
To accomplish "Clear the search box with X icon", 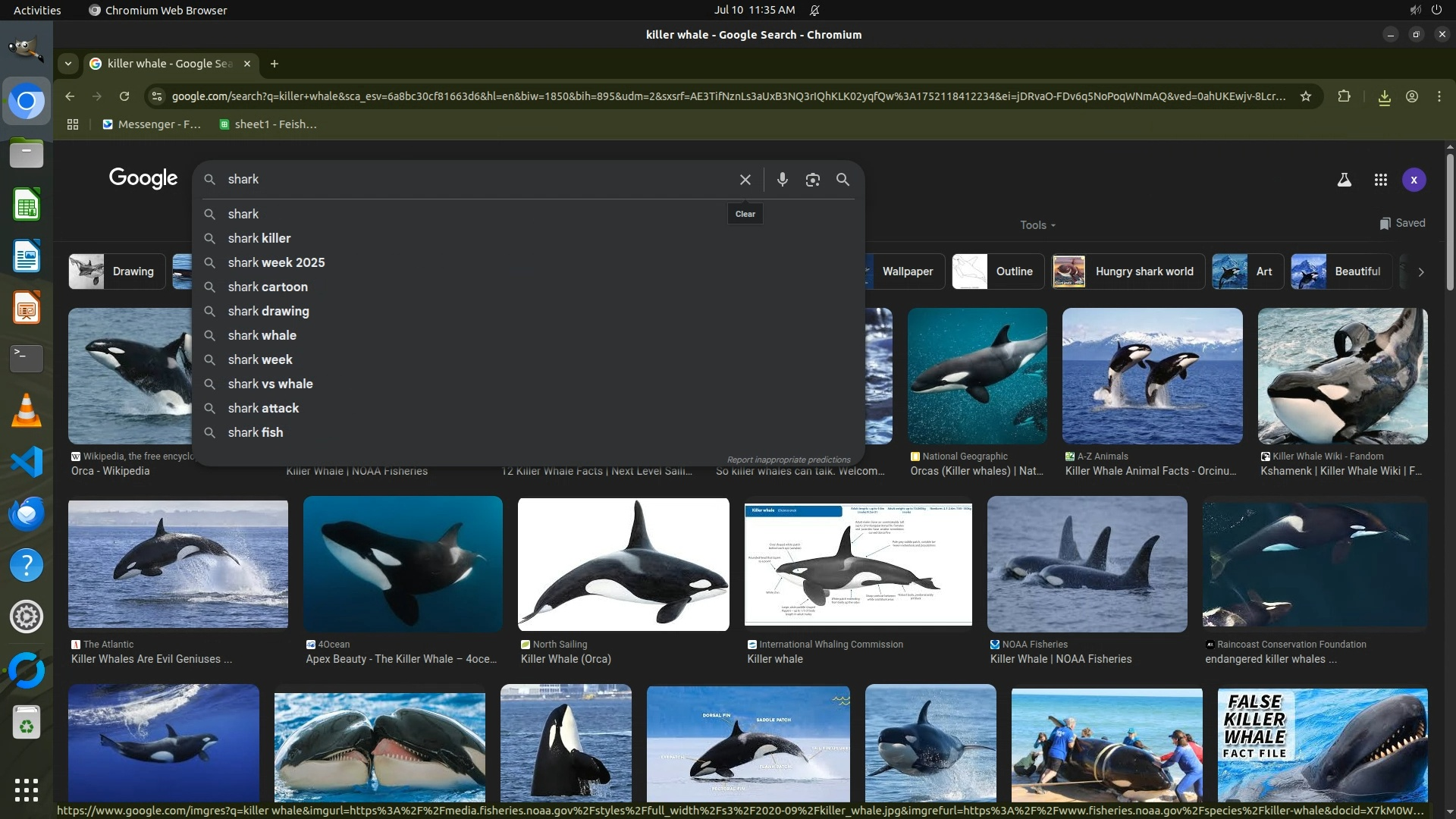I will pos(745,180).
